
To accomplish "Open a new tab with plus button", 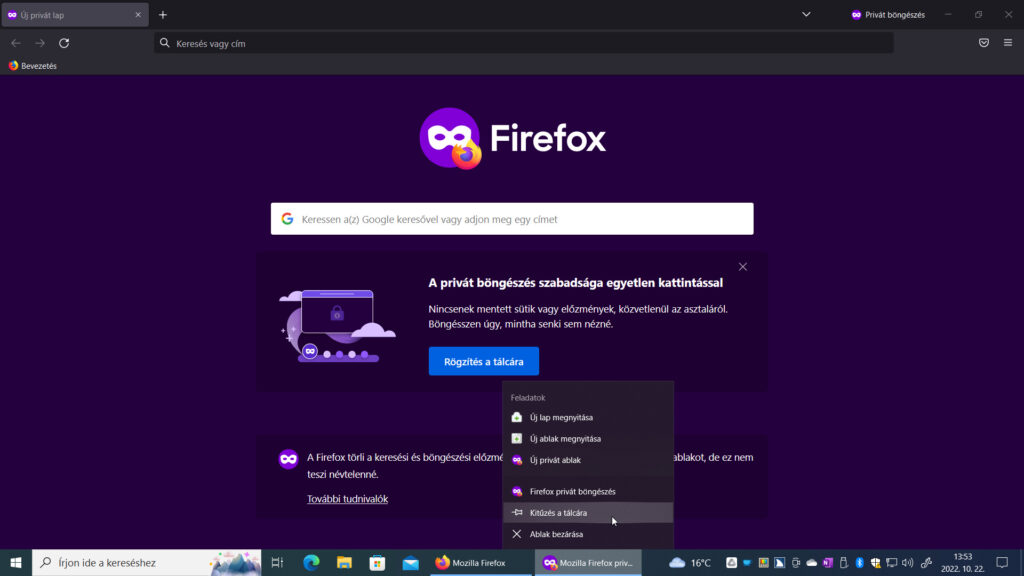I will point(163,14).
